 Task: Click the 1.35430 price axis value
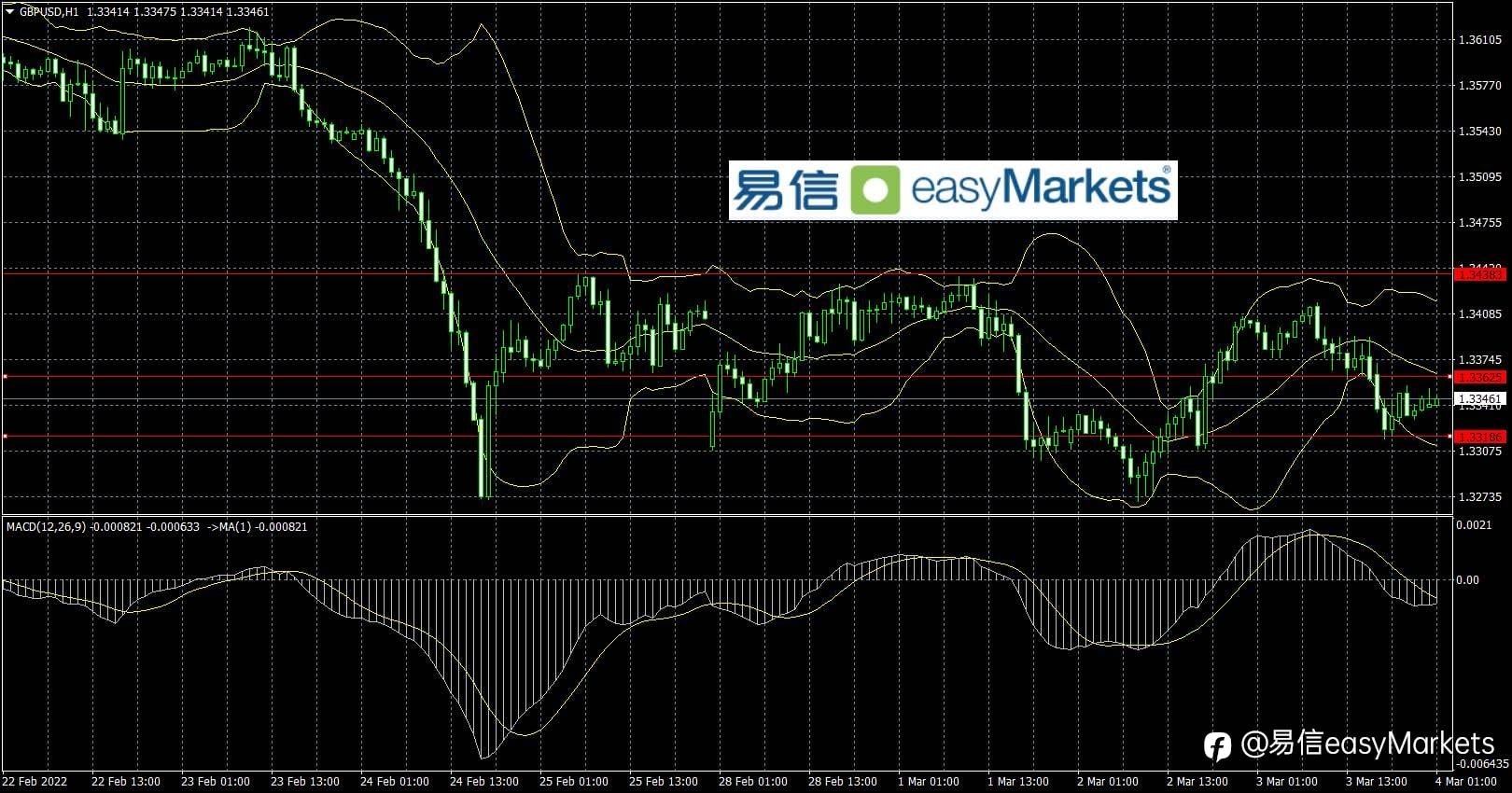1480,132
